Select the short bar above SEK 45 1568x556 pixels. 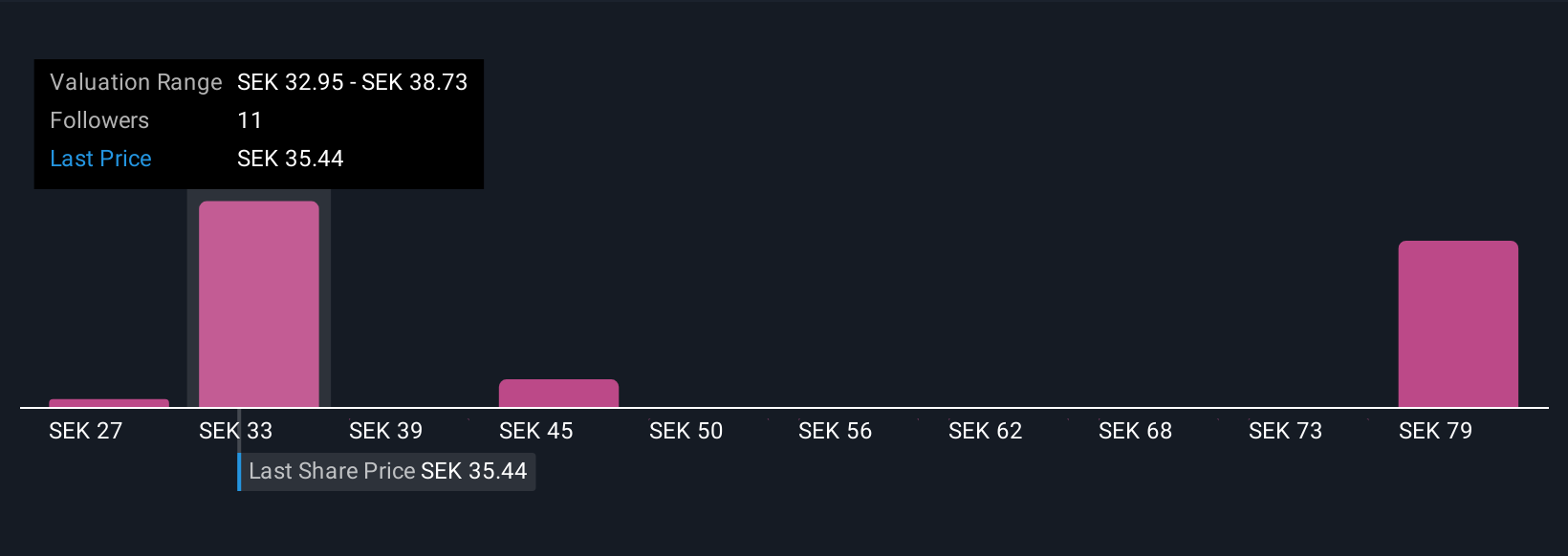558,394
